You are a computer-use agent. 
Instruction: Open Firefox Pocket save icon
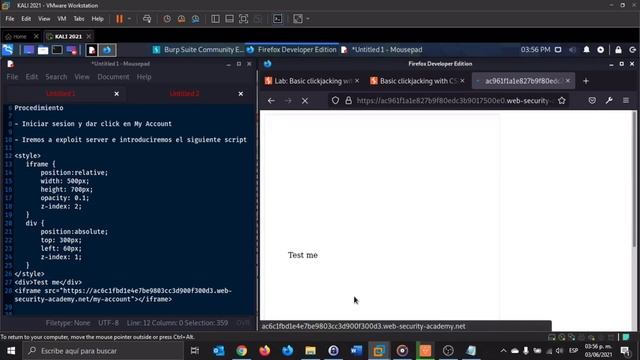coord(592,100)
